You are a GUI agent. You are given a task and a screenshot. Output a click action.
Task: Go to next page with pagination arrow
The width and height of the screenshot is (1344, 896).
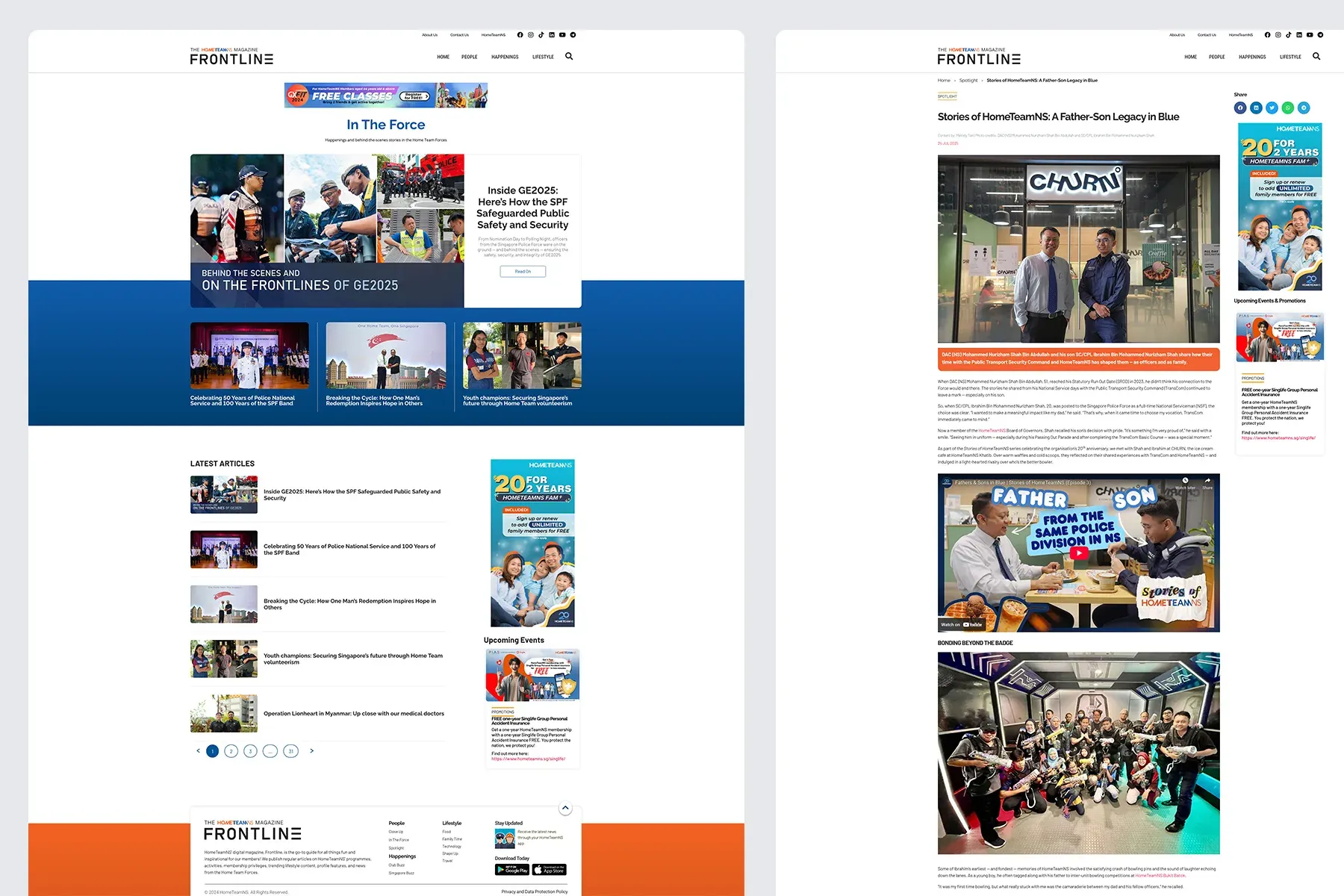311,751
